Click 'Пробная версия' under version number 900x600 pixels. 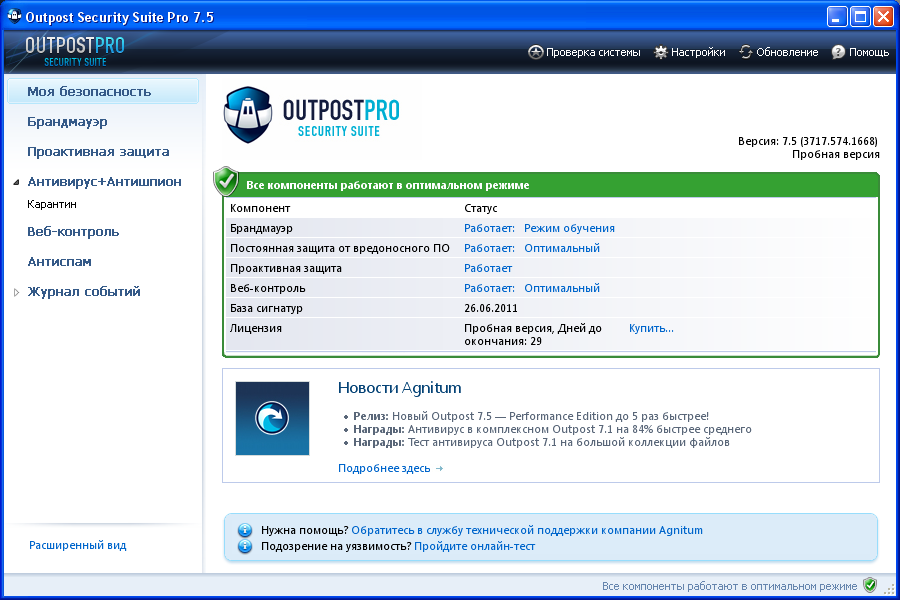tap(836, 154)
